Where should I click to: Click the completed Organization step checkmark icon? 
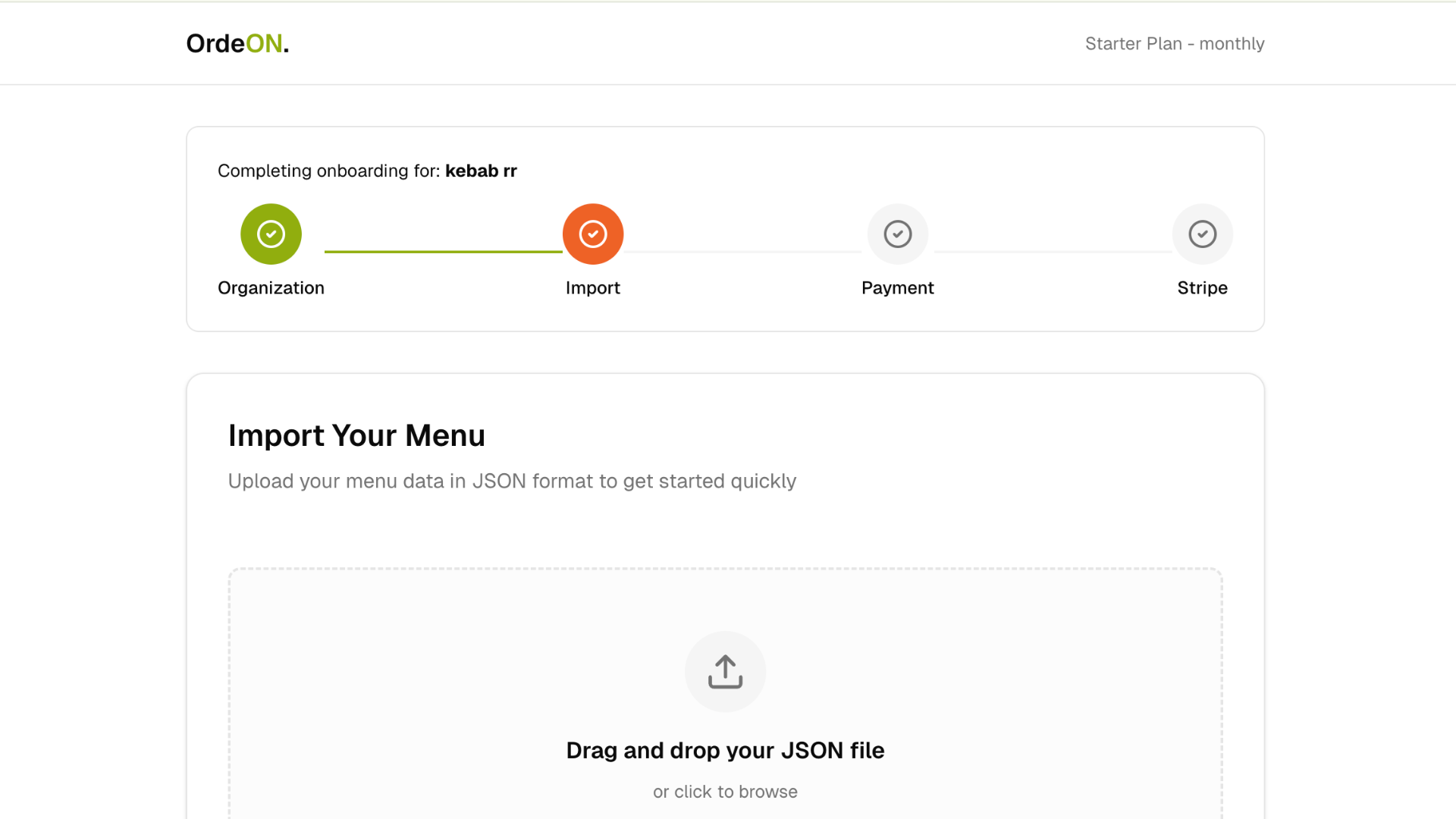pyautogui.click(x=271, y=234)
